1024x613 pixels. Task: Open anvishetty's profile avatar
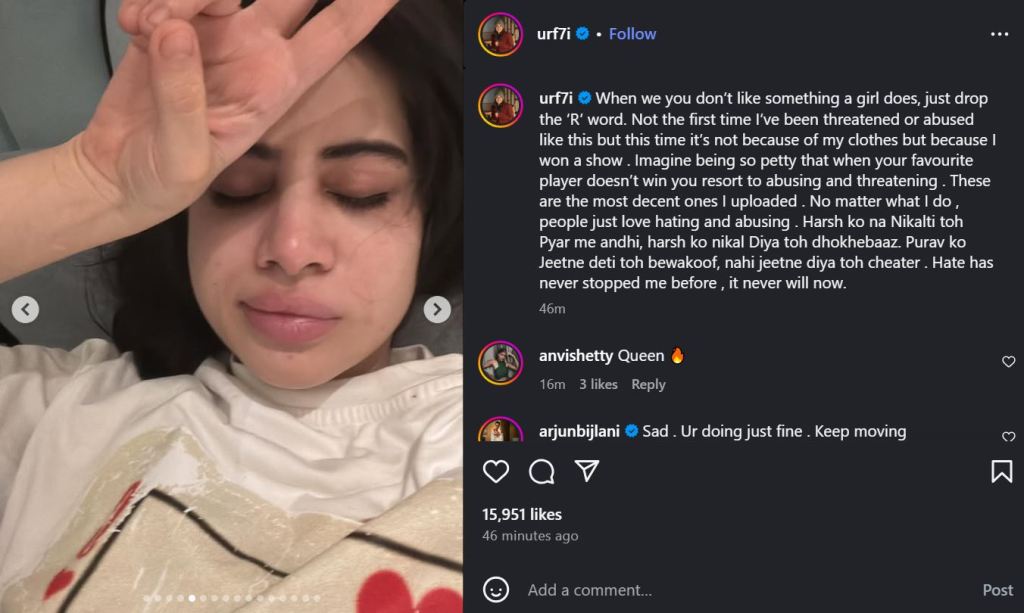[501, 362]
